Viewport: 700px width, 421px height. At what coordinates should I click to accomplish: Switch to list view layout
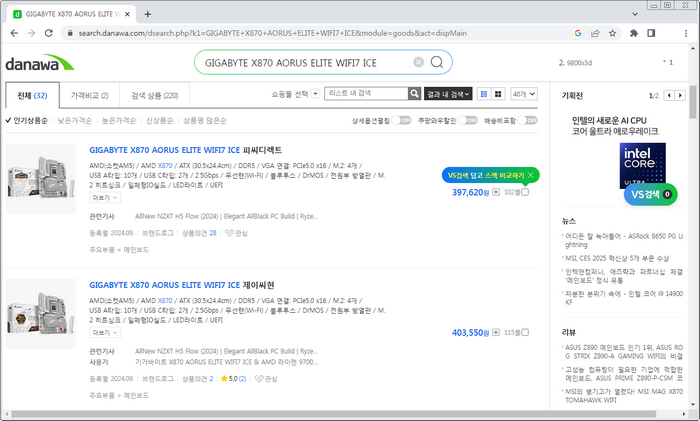(483, 94)
